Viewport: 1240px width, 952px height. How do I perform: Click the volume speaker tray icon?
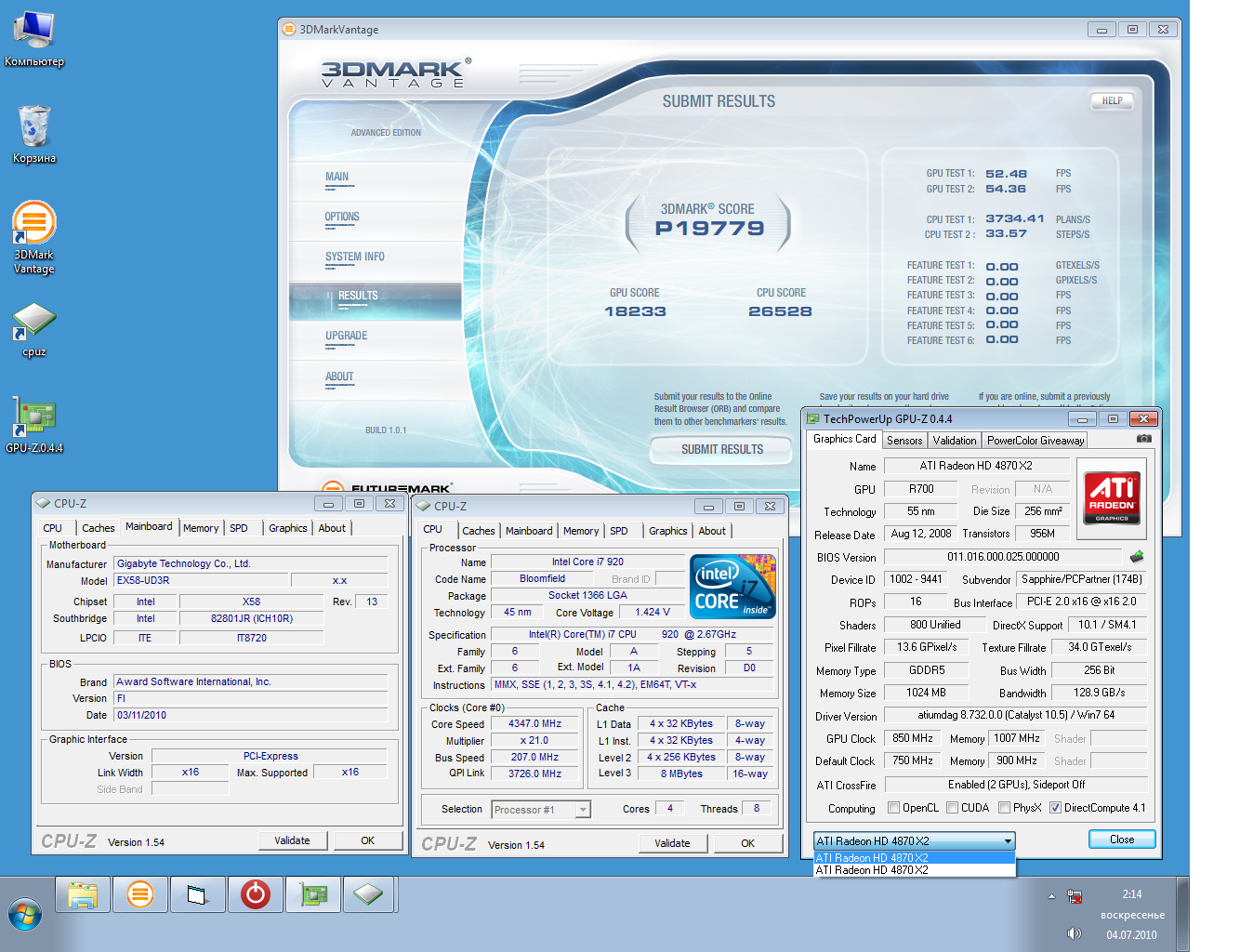click(x=1075, y=933)
